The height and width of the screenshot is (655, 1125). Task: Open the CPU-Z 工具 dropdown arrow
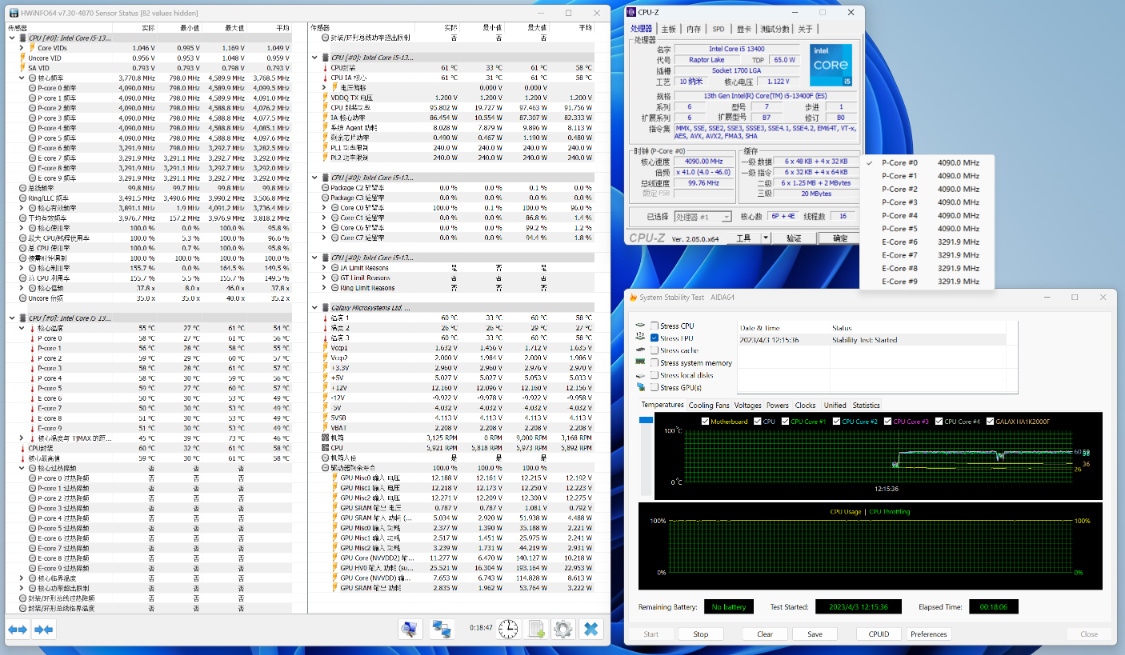click(x=765, y=238)
